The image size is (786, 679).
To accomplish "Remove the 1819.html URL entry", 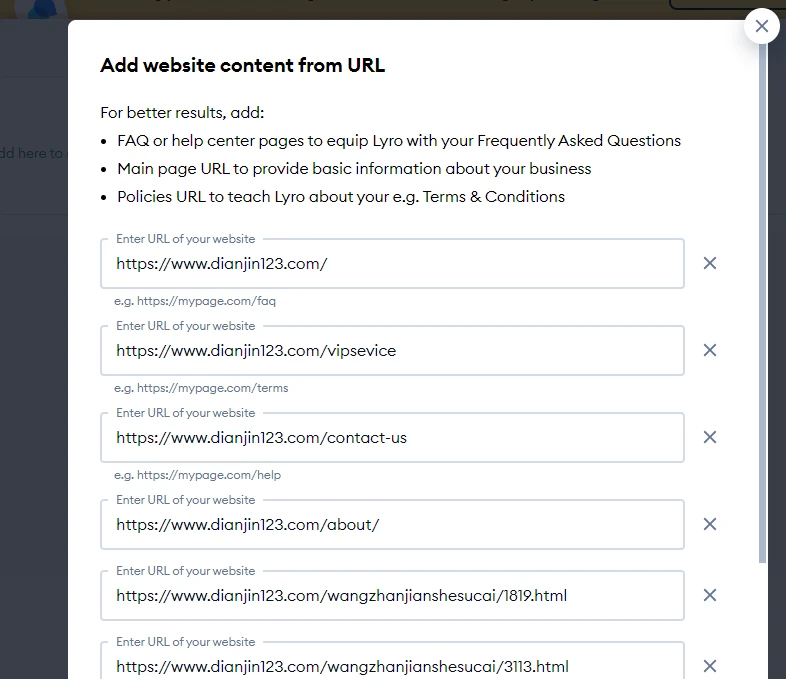I will [x=710, y=595].
